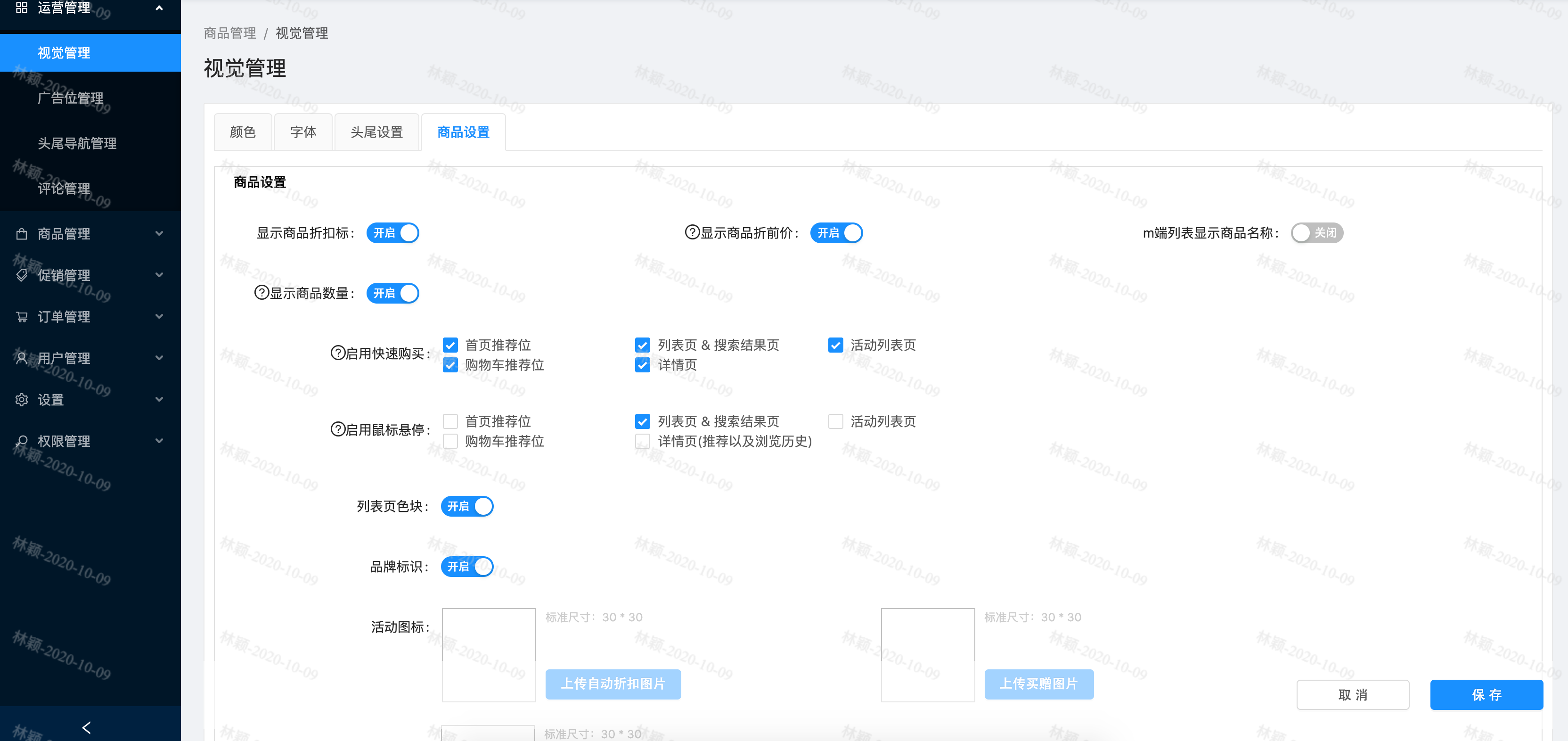Screen dimensions: 1568x741
Task: Click the buy-gift image preview box
Action: (928, 655)
